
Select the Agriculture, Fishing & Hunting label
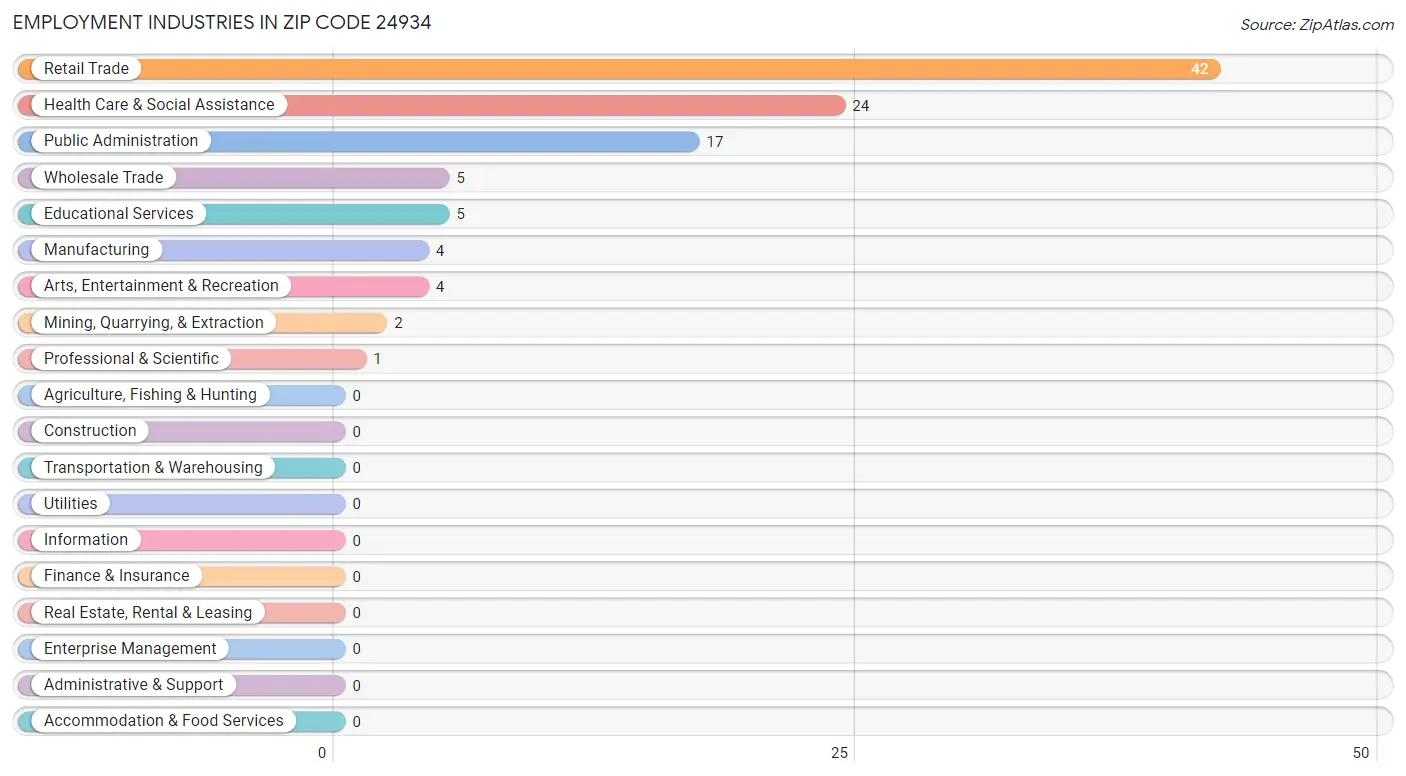[150, 394]
